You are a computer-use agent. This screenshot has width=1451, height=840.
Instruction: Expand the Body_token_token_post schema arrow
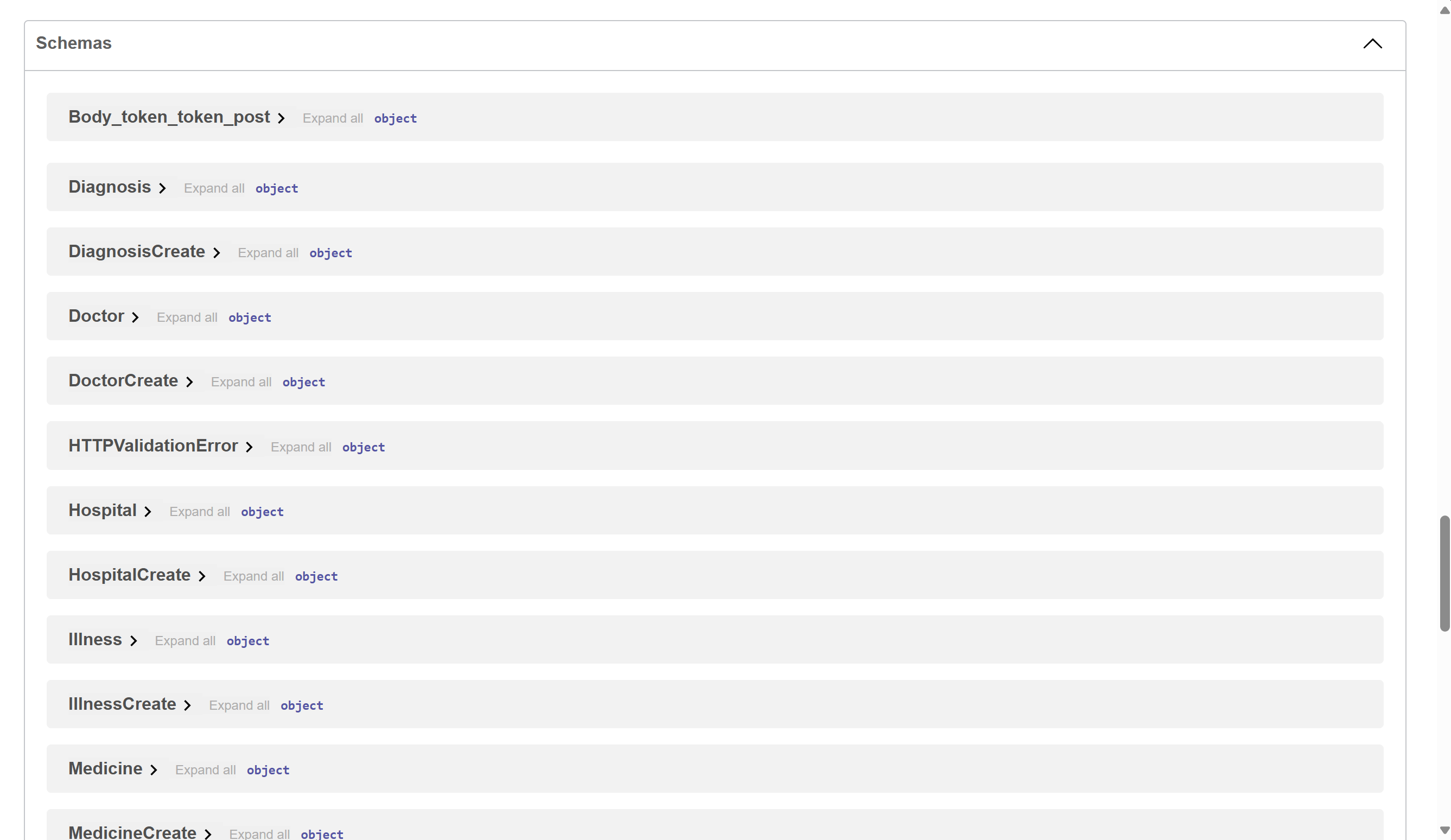(281, 119)
